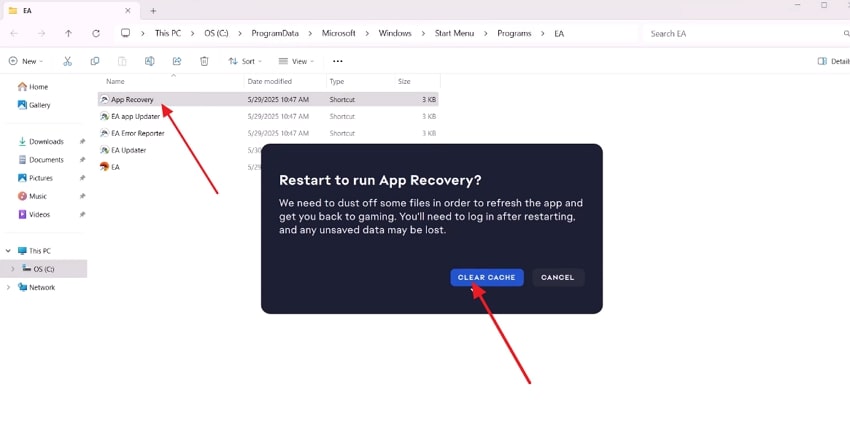
Task: Open Home in the sidebar
Action: point(33,87)
